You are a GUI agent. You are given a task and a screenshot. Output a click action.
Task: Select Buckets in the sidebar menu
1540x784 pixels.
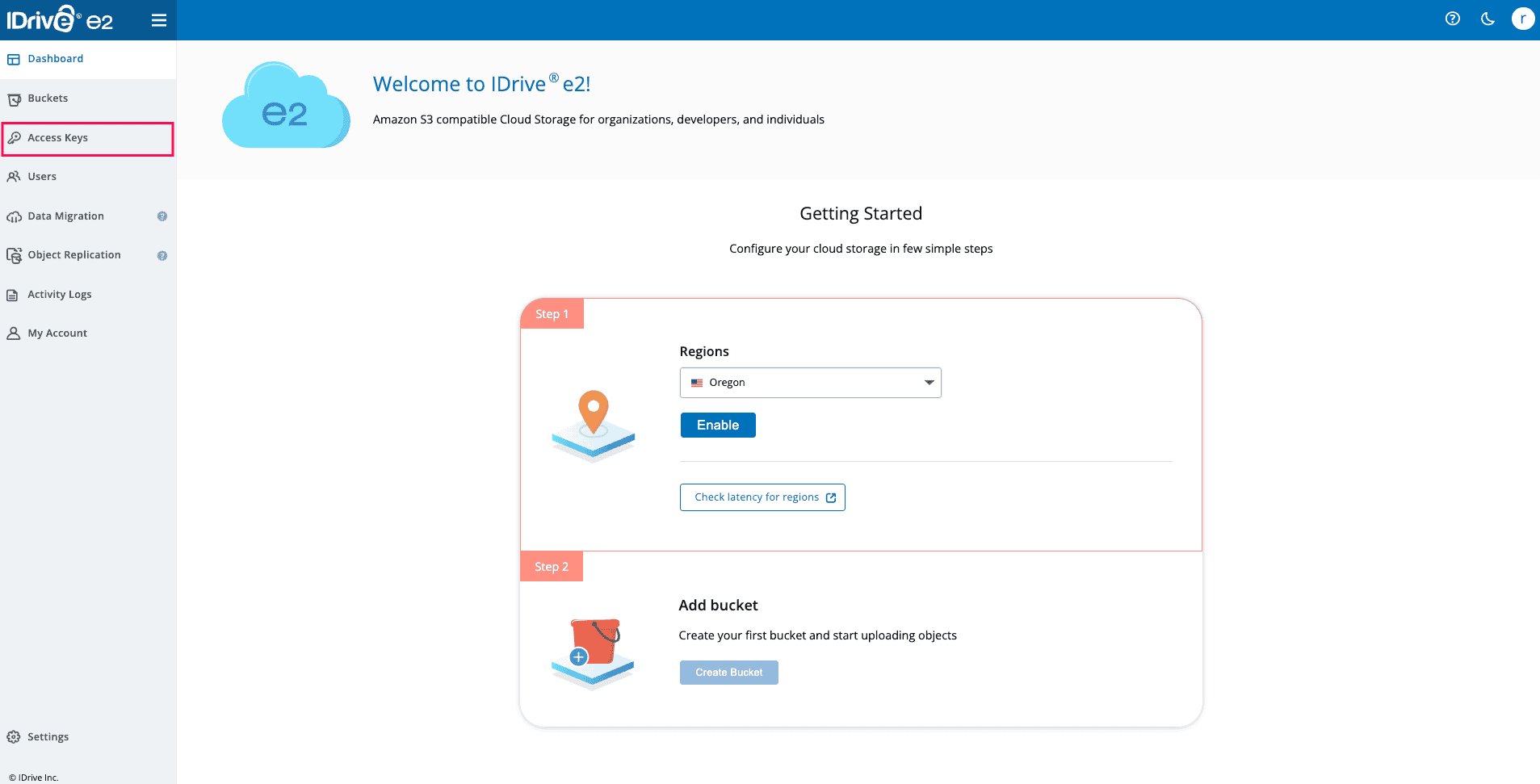(x=48, y=98)
